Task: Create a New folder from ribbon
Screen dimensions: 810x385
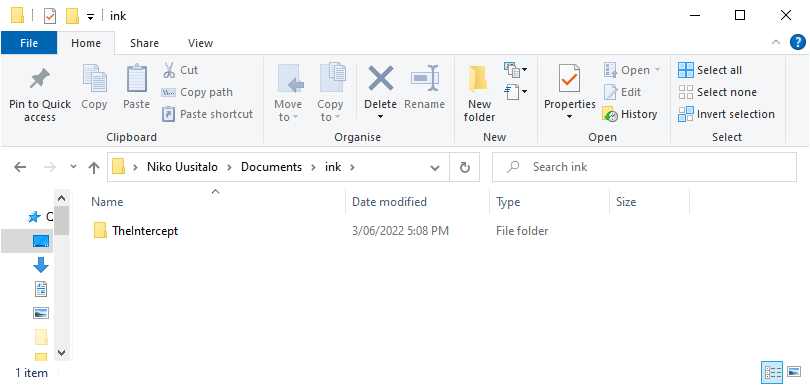Action: click(x=479, y=94)
